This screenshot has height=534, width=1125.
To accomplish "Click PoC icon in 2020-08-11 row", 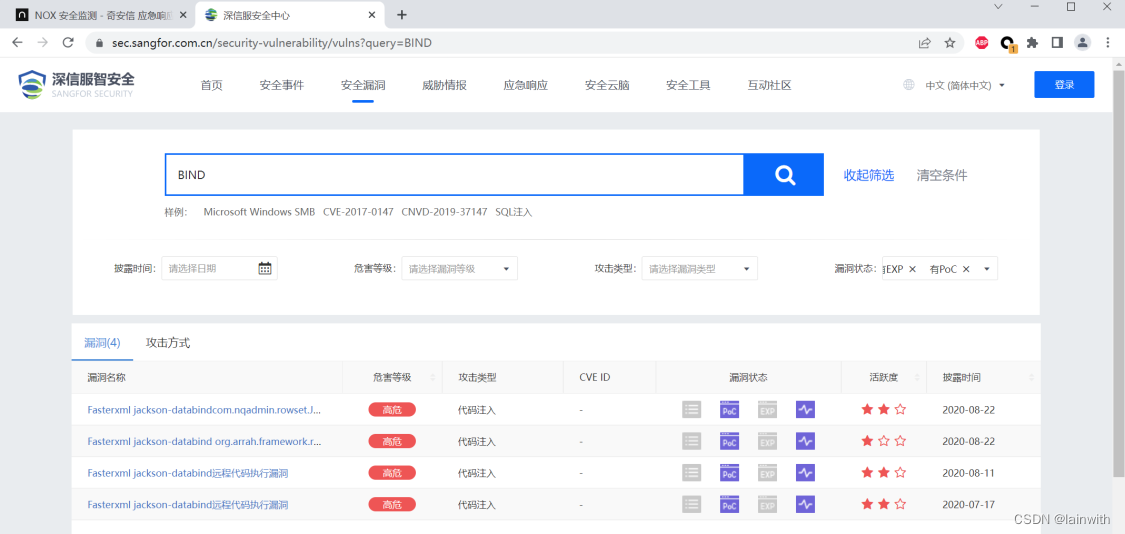I will [x=729, y=473].
